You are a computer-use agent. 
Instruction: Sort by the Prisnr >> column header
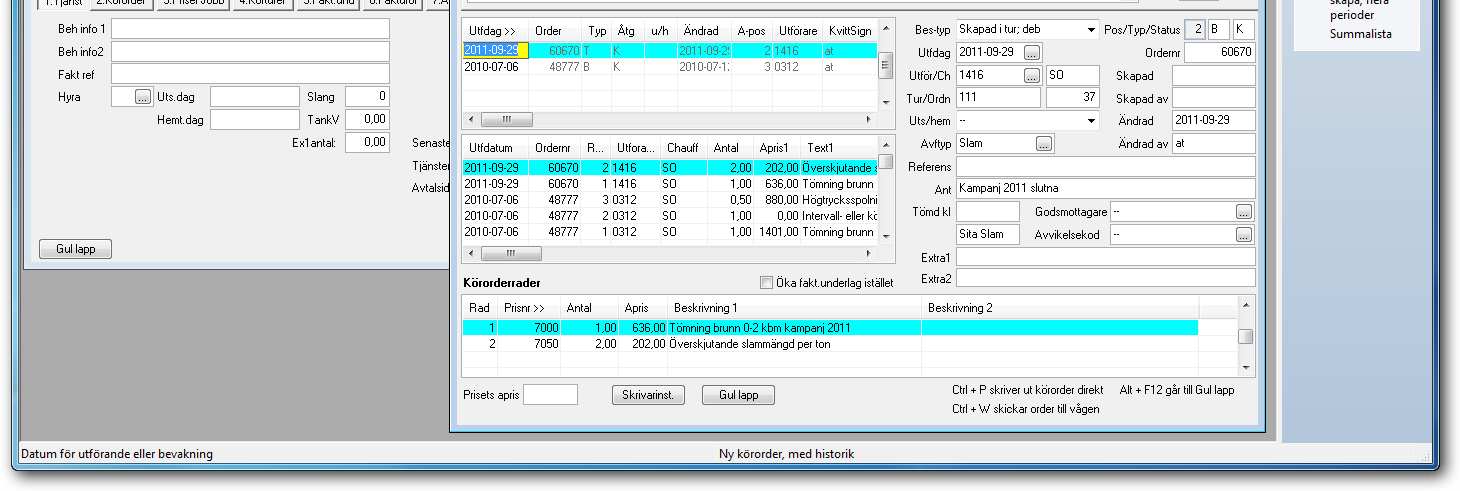pos(529,308)
